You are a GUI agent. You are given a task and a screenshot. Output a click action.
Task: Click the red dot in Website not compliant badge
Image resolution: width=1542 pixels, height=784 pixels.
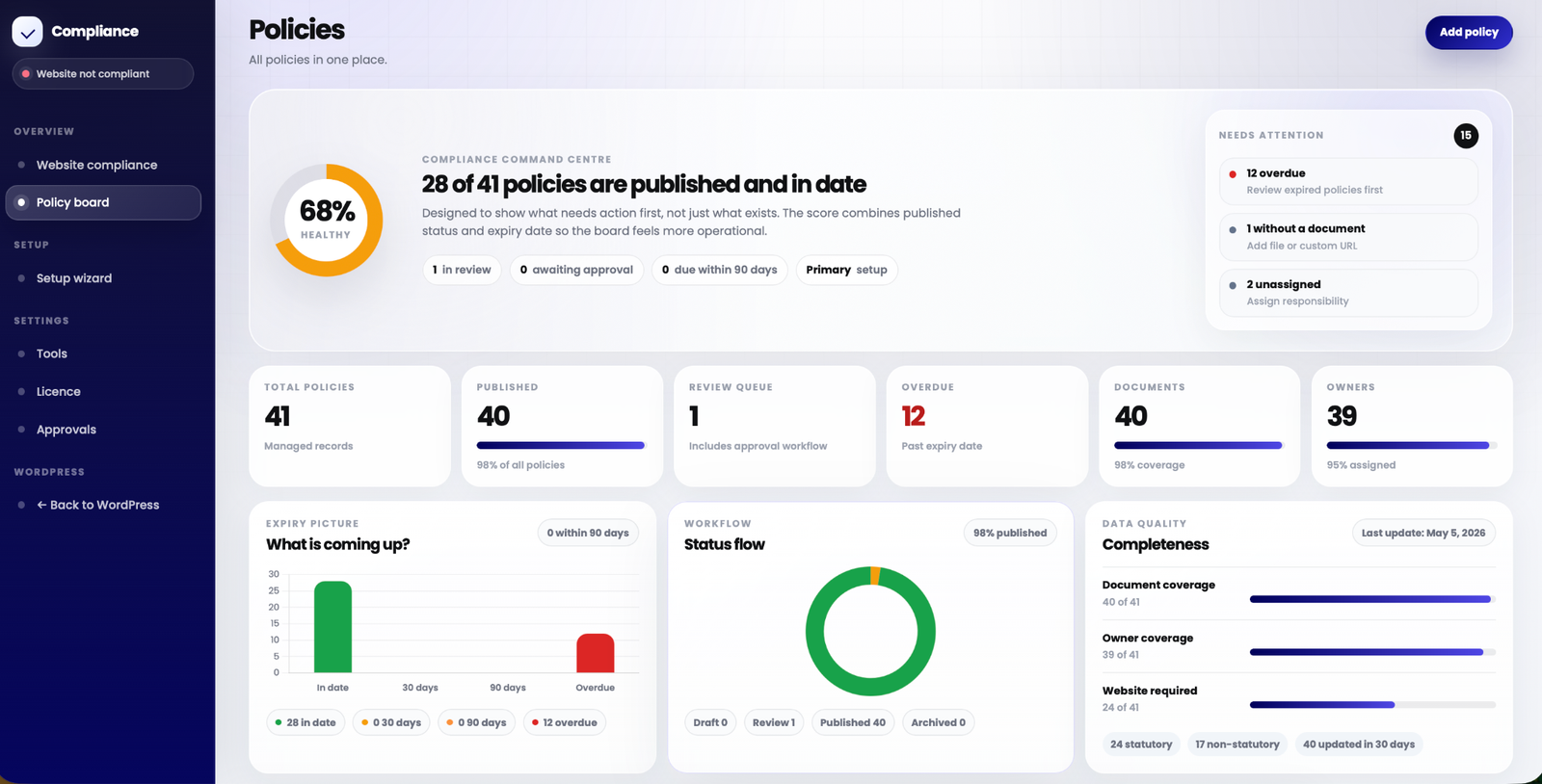tap(26, 74)
